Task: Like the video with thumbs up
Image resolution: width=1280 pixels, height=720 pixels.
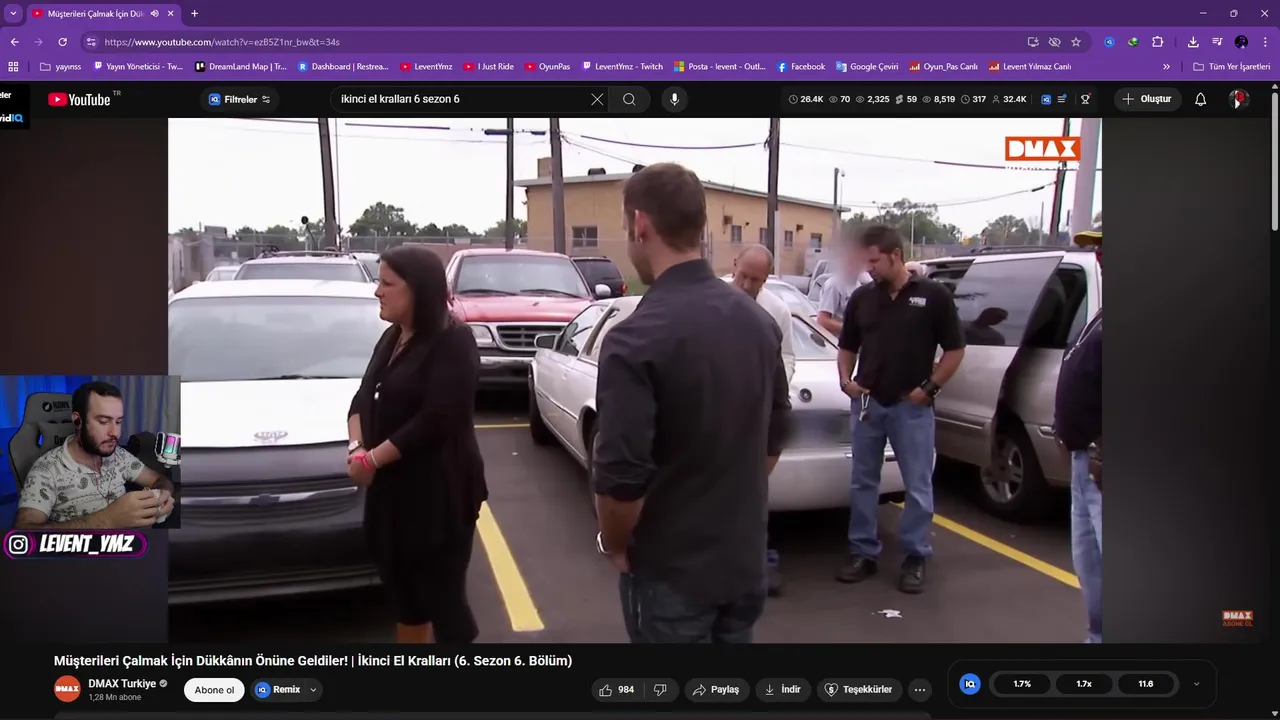Action: point(617,689)
